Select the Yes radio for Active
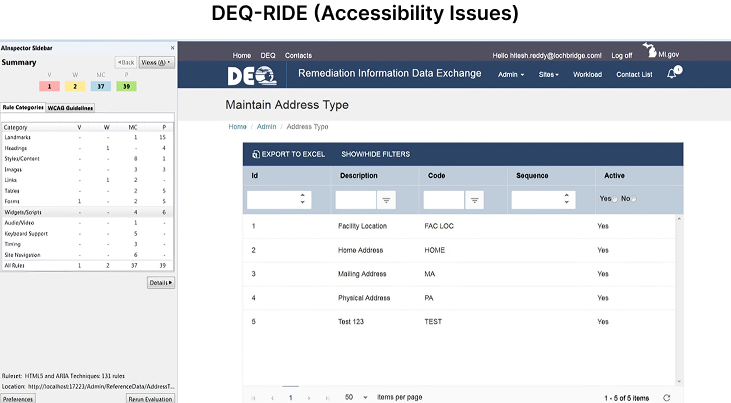The width and height of the screenshot is (731, 403). 615,199
